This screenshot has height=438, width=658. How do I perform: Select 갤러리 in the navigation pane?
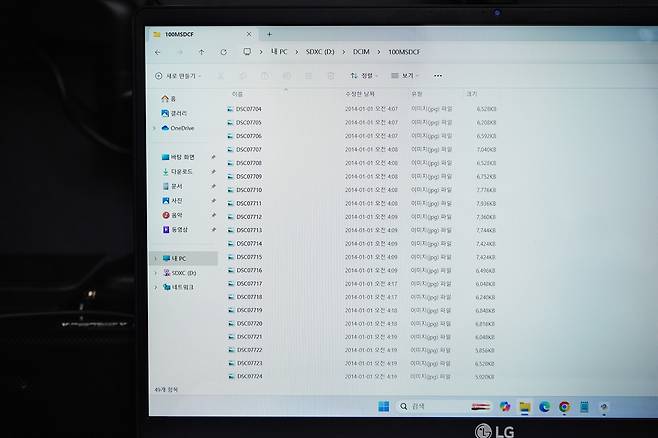pyautogui.click(x=174, y=113)
